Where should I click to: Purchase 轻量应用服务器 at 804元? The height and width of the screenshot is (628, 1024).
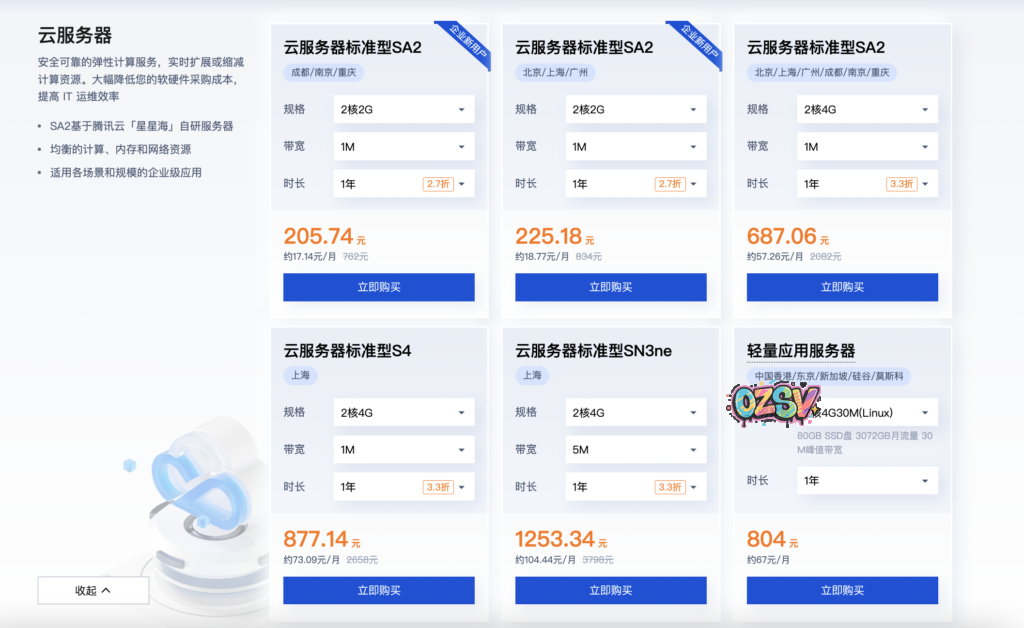(842, 590)
